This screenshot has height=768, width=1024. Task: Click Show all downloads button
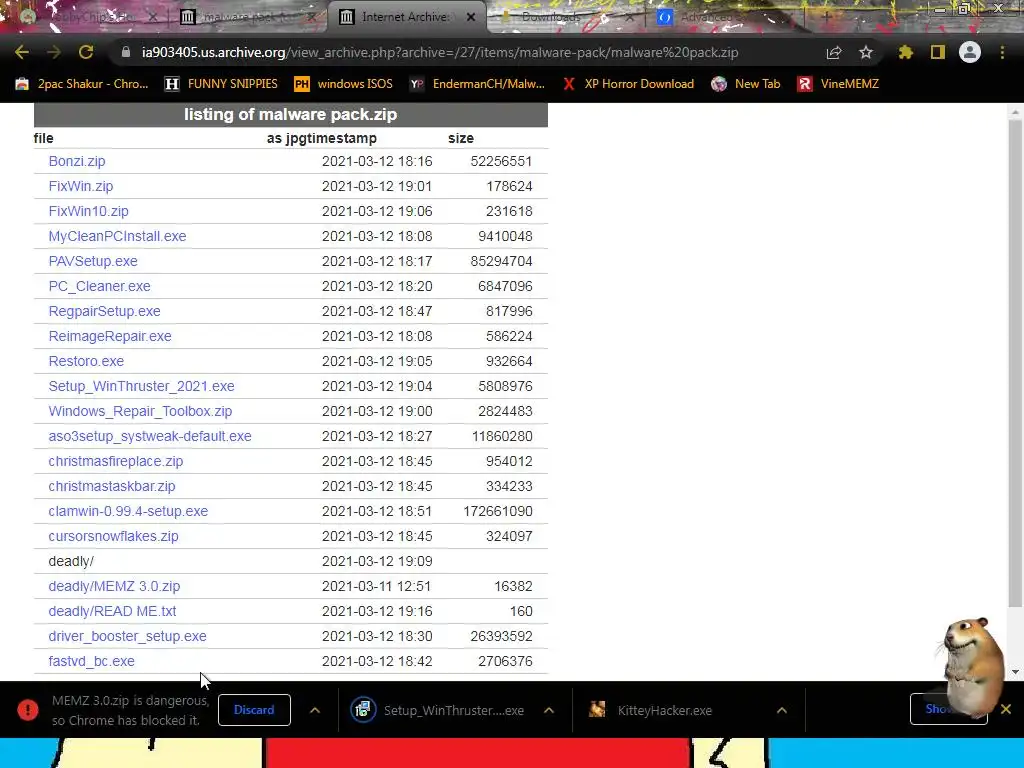(x=948, y=709)
